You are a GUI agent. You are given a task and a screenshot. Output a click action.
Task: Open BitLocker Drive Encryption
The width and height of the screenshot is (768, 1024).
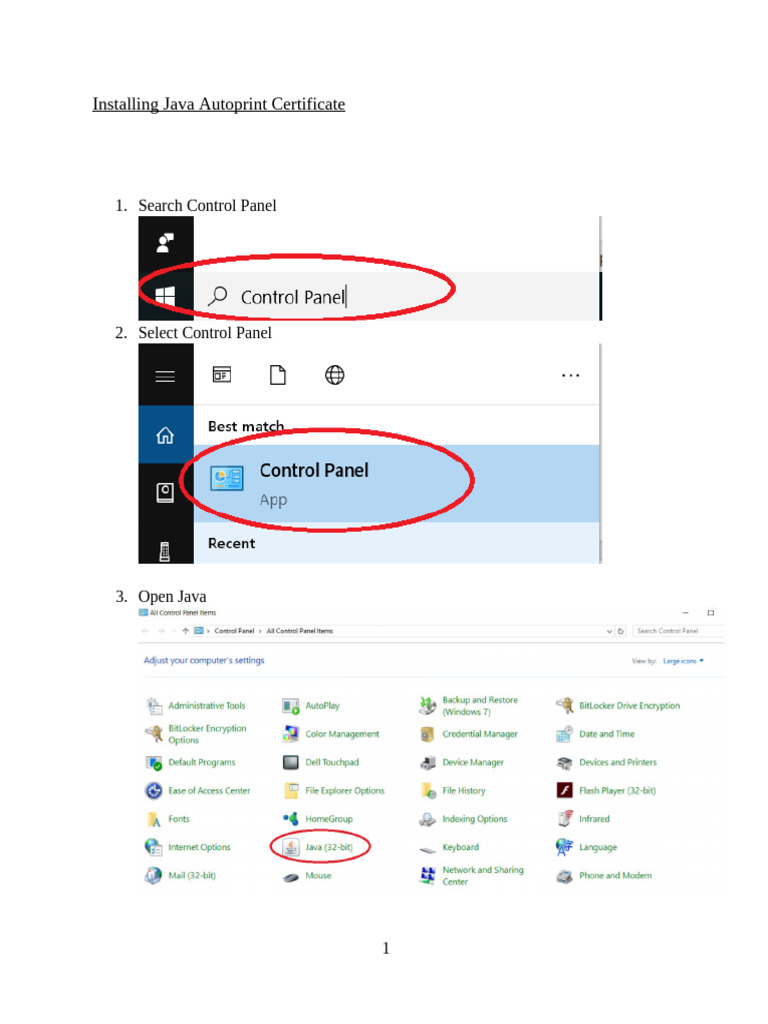click(618, 705)
